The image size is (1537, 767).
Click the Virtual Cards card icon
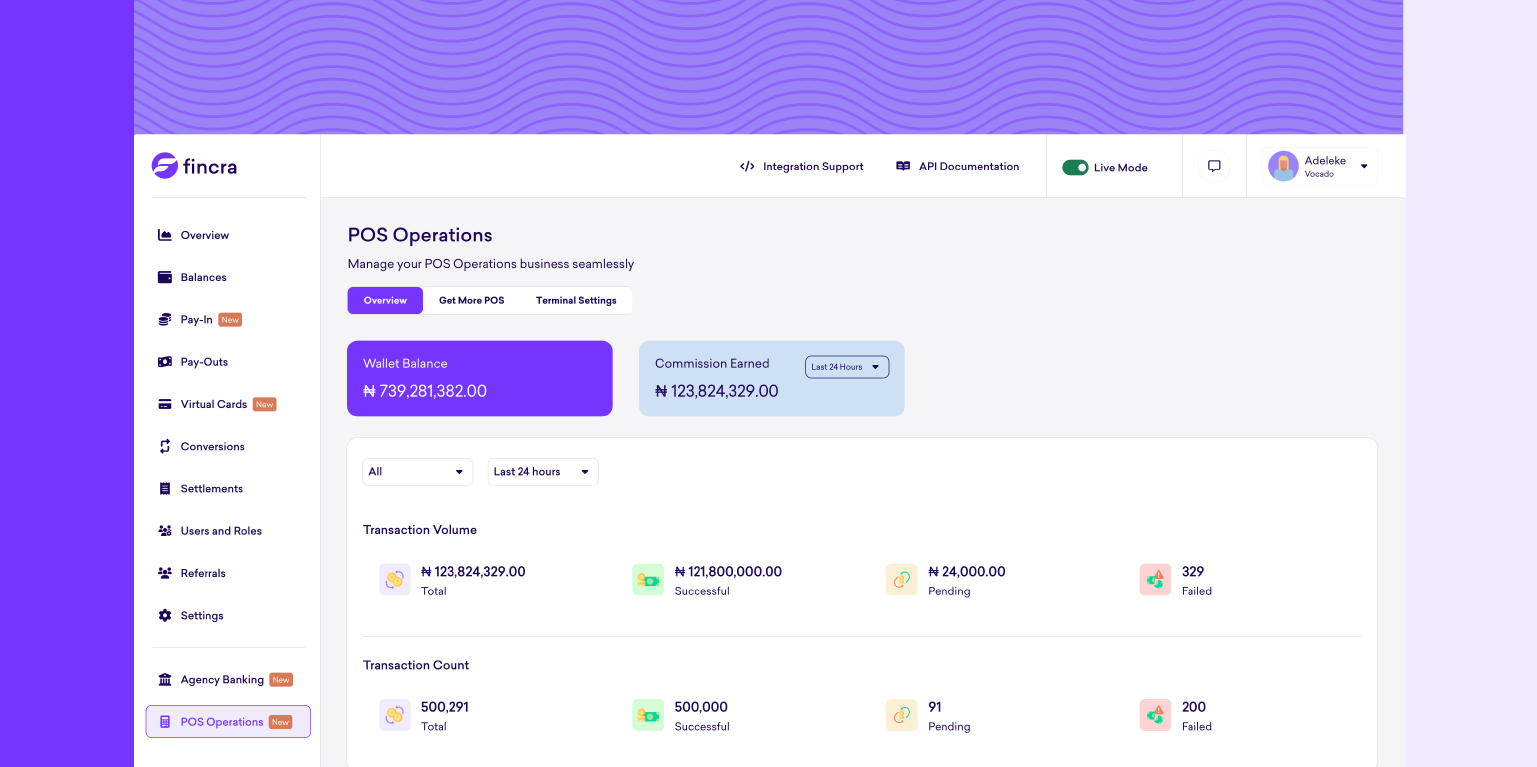click(x=165, y=404)
